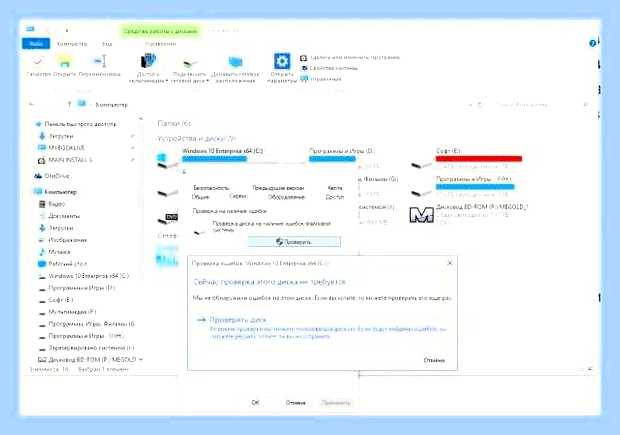
Task: Click the Средства работы с дисками contextual tab
Action: [x=160, y=31]
